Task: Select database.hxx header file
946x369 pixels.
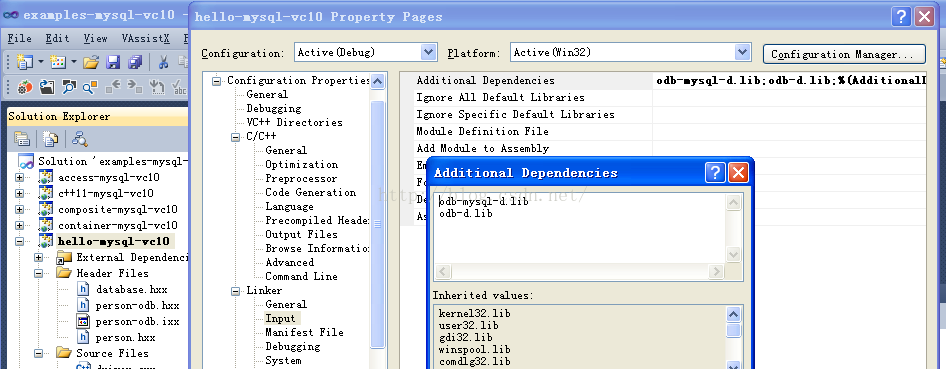Action: click(132, 290)
